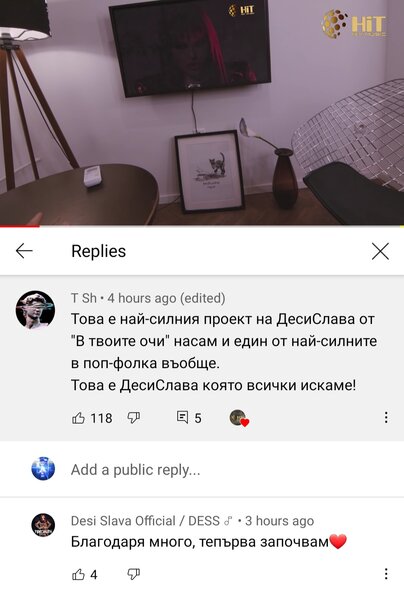This screenshot has height=600, width=404.
Task: Like Desi Slava's reply with 4 likes
Action: [x=78, y=574]
